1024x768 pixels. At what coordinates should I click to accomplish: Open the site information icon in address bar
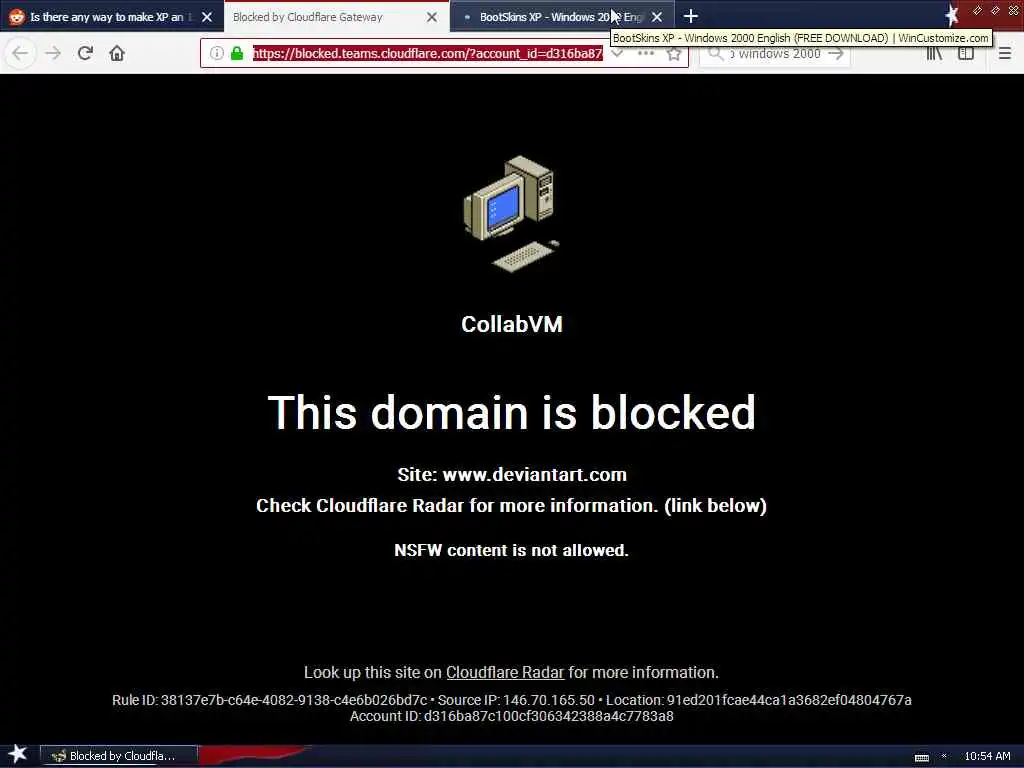pyautogui.click(x=216, y=54)
